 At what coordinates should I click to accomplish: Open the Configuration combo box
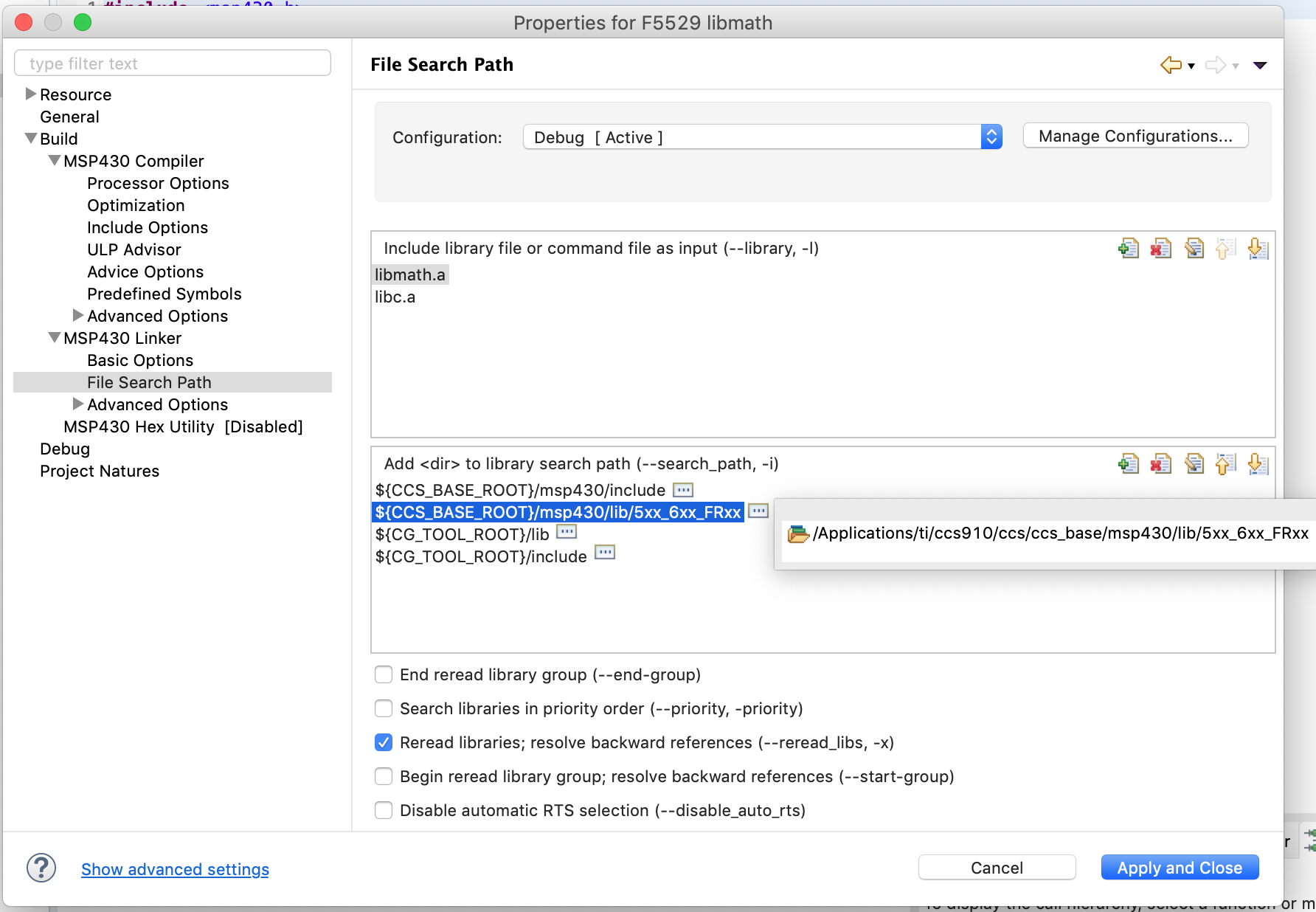tap(762, 137)
